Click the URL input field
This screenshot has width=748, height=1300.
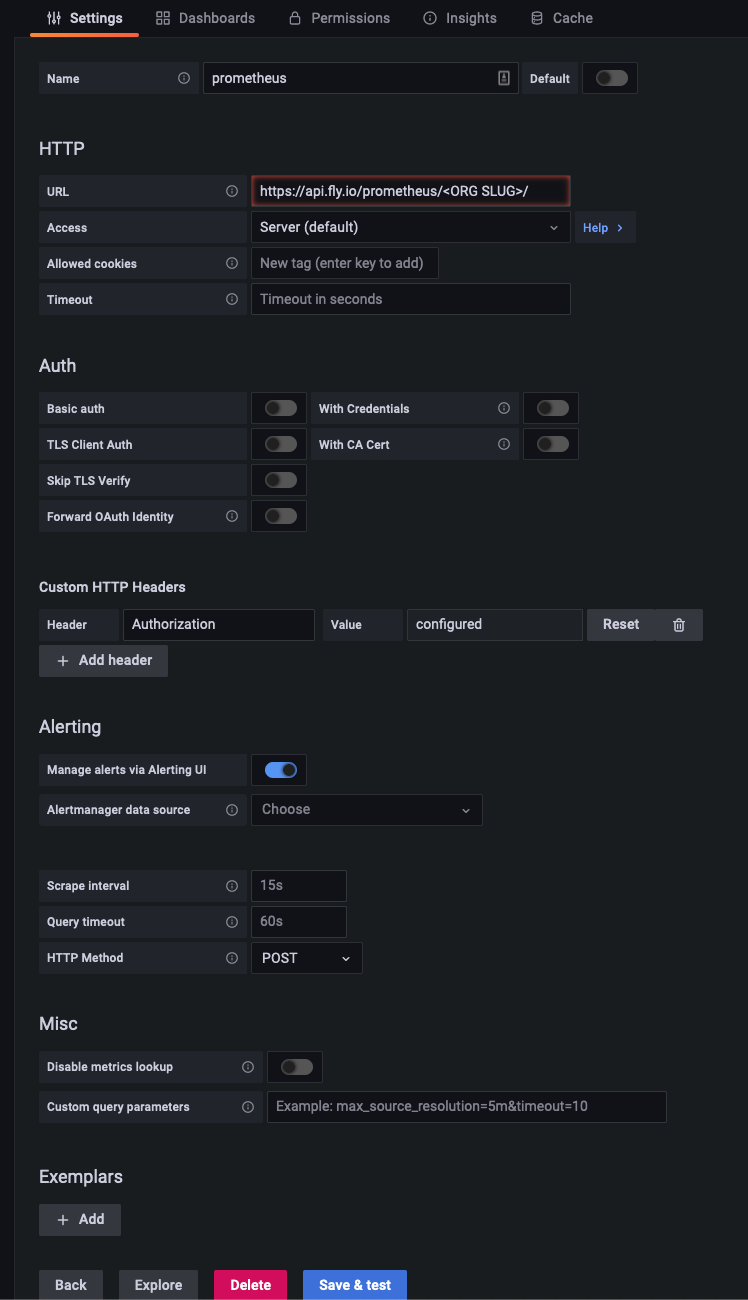coord(411,191)
